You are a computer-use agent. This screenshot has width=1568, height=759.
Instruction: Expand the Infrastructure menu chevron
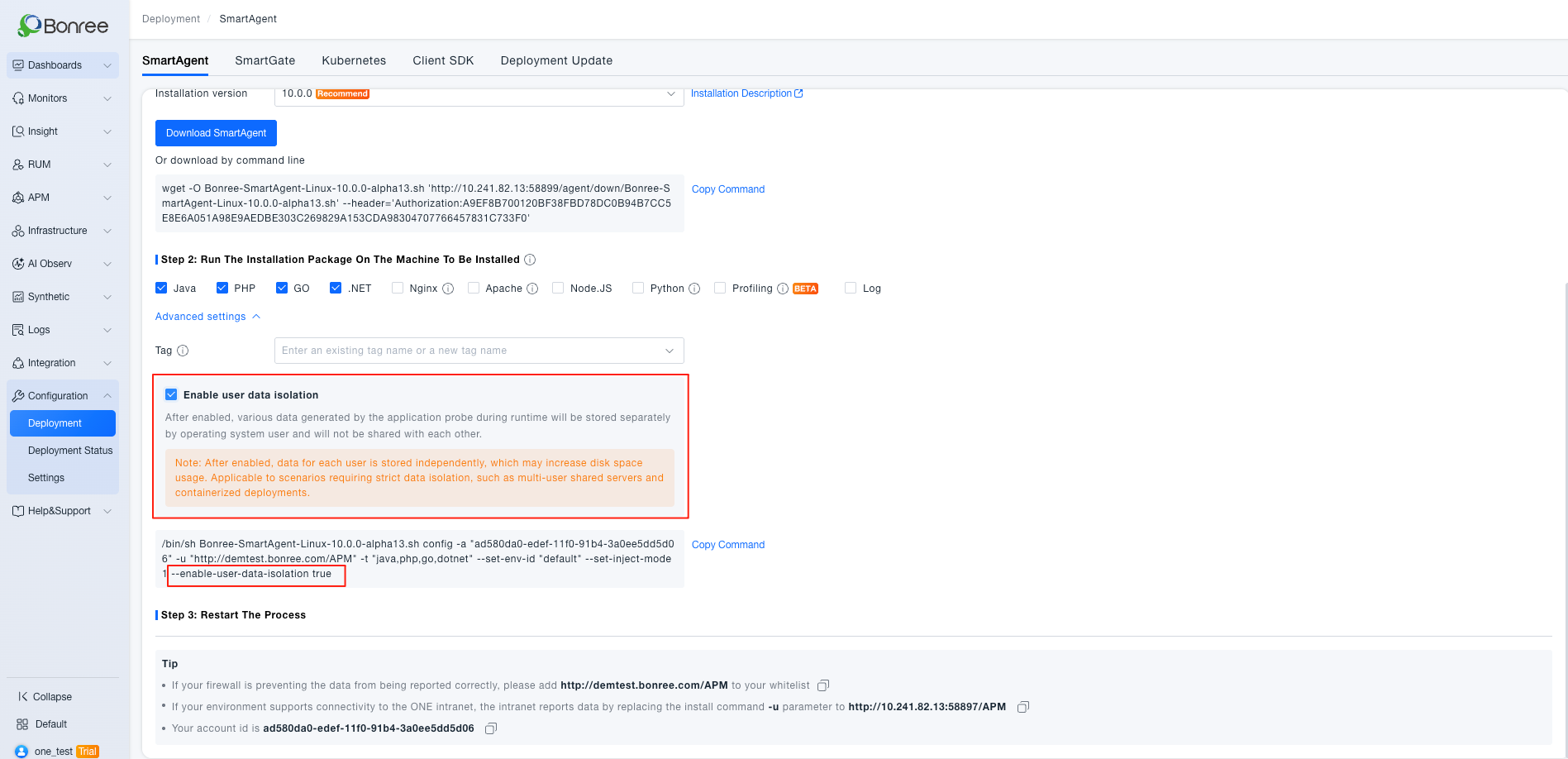[x=107, y=231]
